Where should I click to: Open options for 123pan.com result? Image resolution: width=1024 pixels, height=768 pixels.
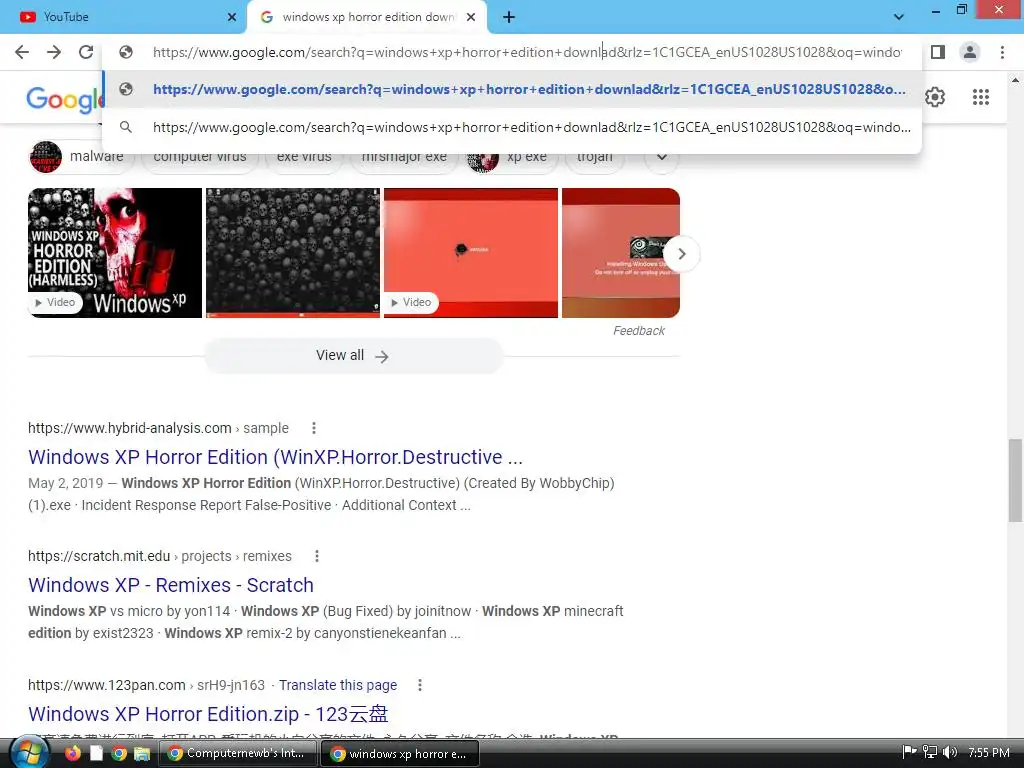click(420, 685)
